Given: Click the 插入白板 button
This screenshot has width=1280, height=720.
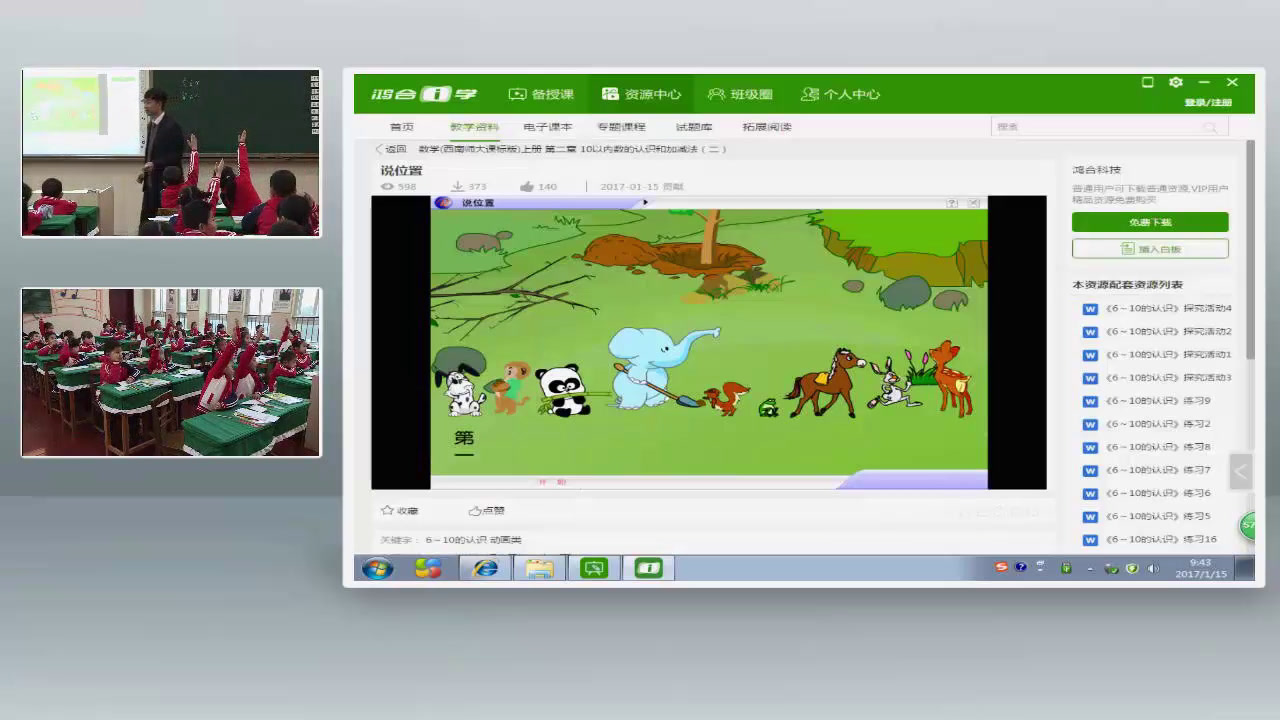Looking at the screenshot, I should pos(1150,249).
